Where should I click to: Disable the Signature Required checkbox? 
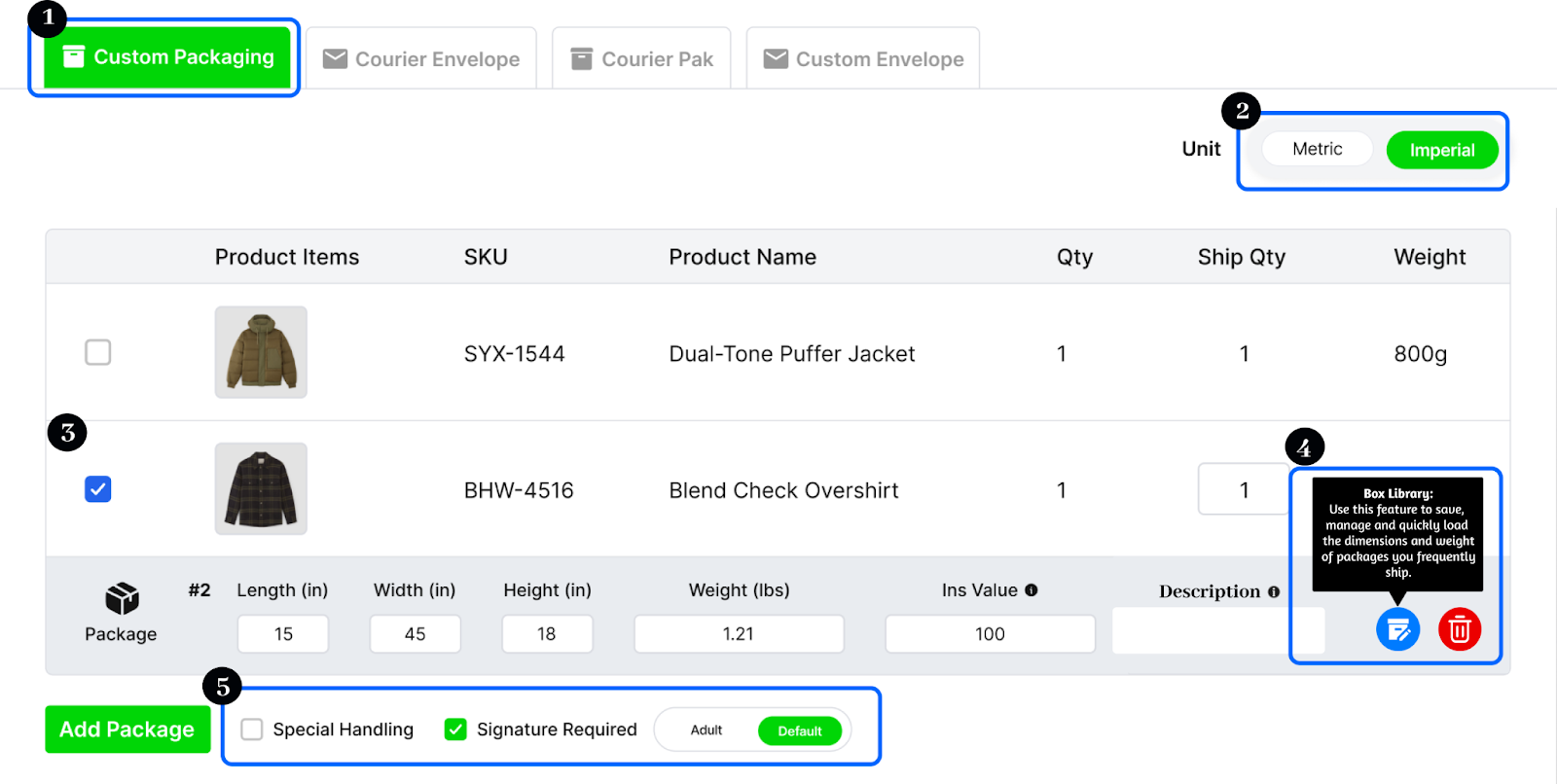click(x=455, y=730)
